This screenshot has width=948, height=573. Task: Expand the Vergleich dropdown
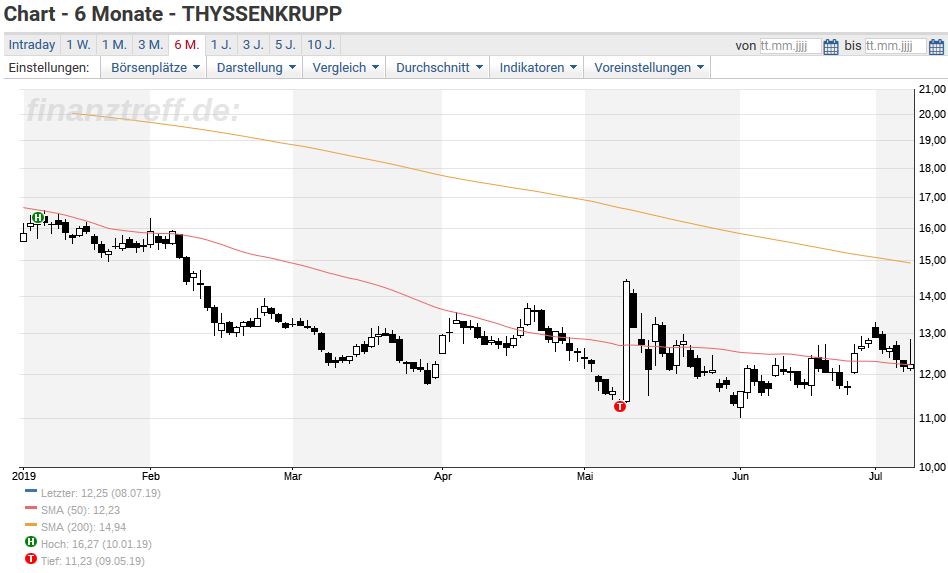tap(345, 68)
